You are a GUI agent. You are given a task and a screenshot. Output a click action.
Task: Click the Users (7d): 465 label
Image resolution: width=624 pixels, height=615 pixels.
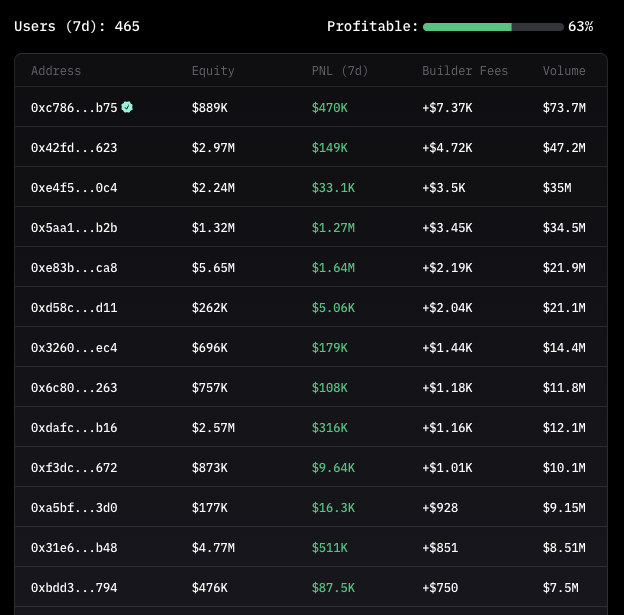point(77,27)
